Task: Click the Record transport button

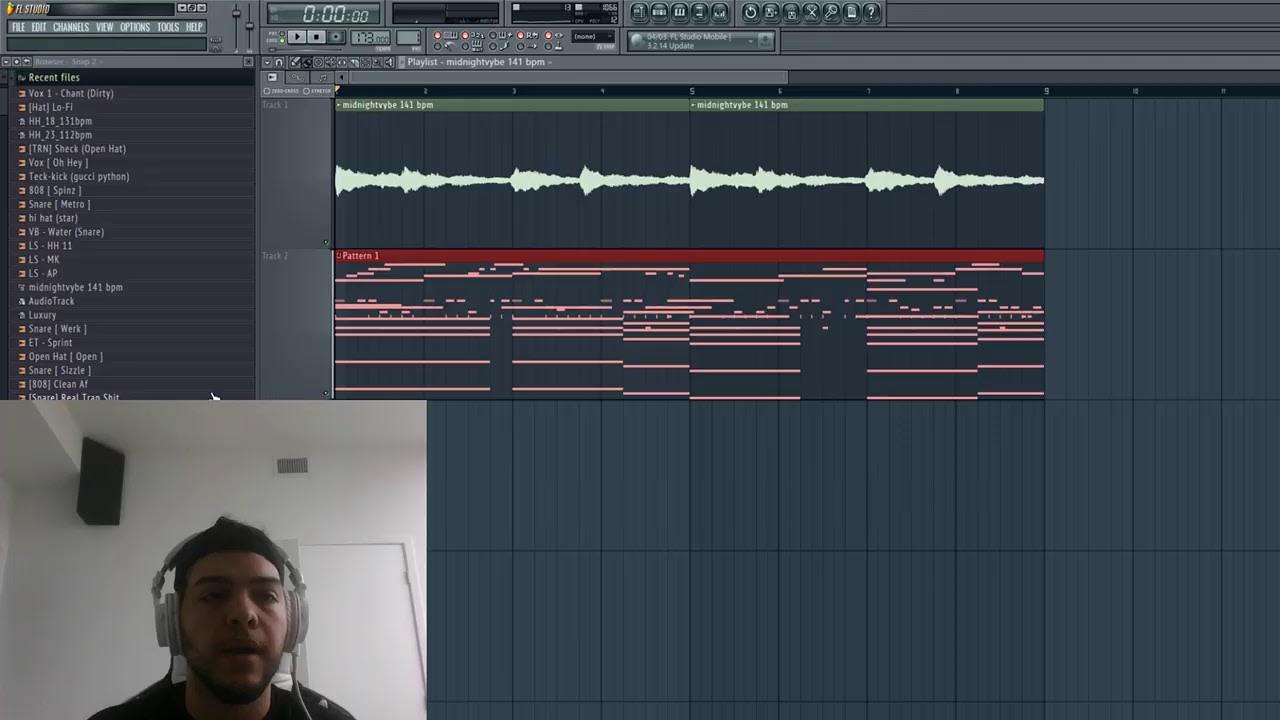Action: tap(336, 37)
